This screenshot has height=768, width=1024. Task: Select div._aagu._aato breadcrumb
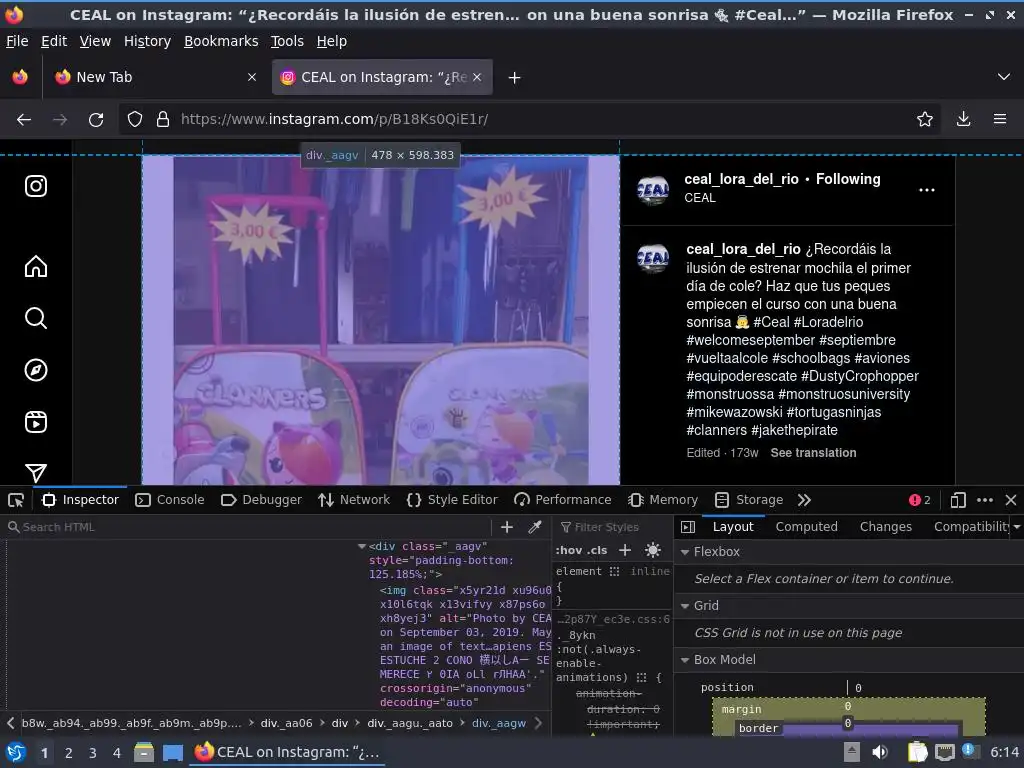(409, 724)
